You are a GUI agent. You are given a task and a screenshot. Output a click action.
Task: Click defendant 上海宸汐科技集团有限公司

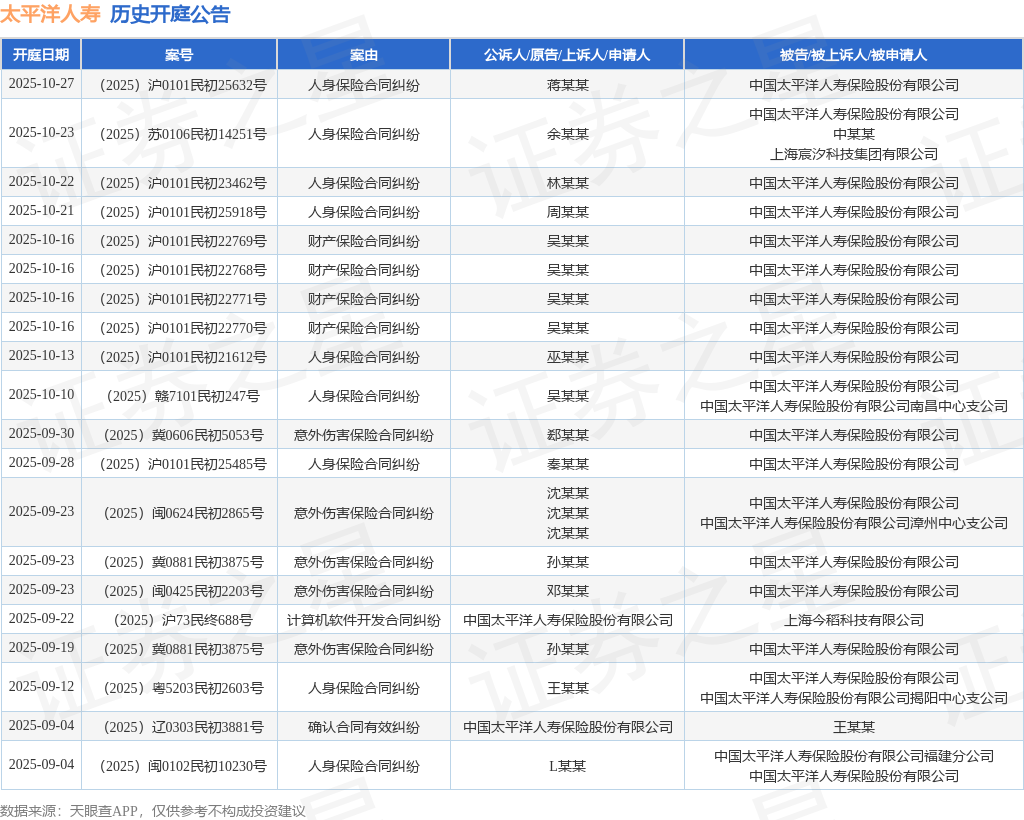point(854,154)
